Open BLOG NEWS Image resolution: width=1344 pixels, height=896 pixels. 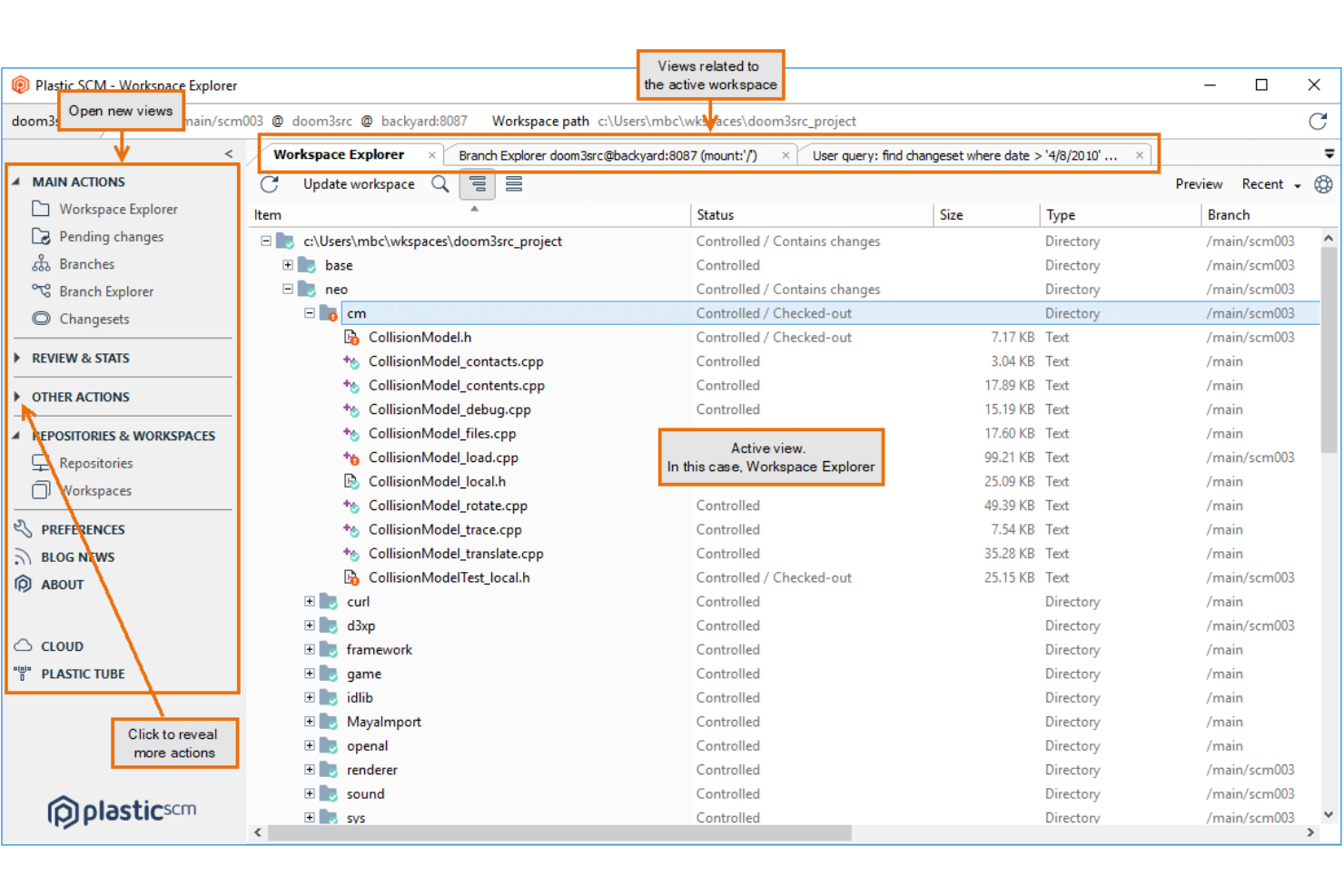pyautogui.click(x=77, y=556)
